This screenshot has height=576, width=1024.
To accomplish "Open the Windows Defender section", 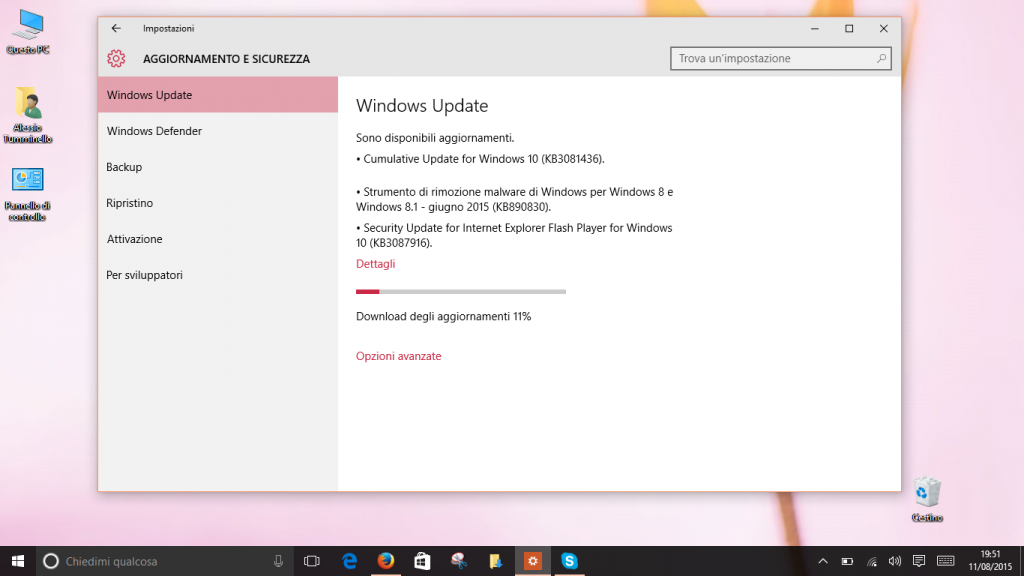I will (218, 131).
